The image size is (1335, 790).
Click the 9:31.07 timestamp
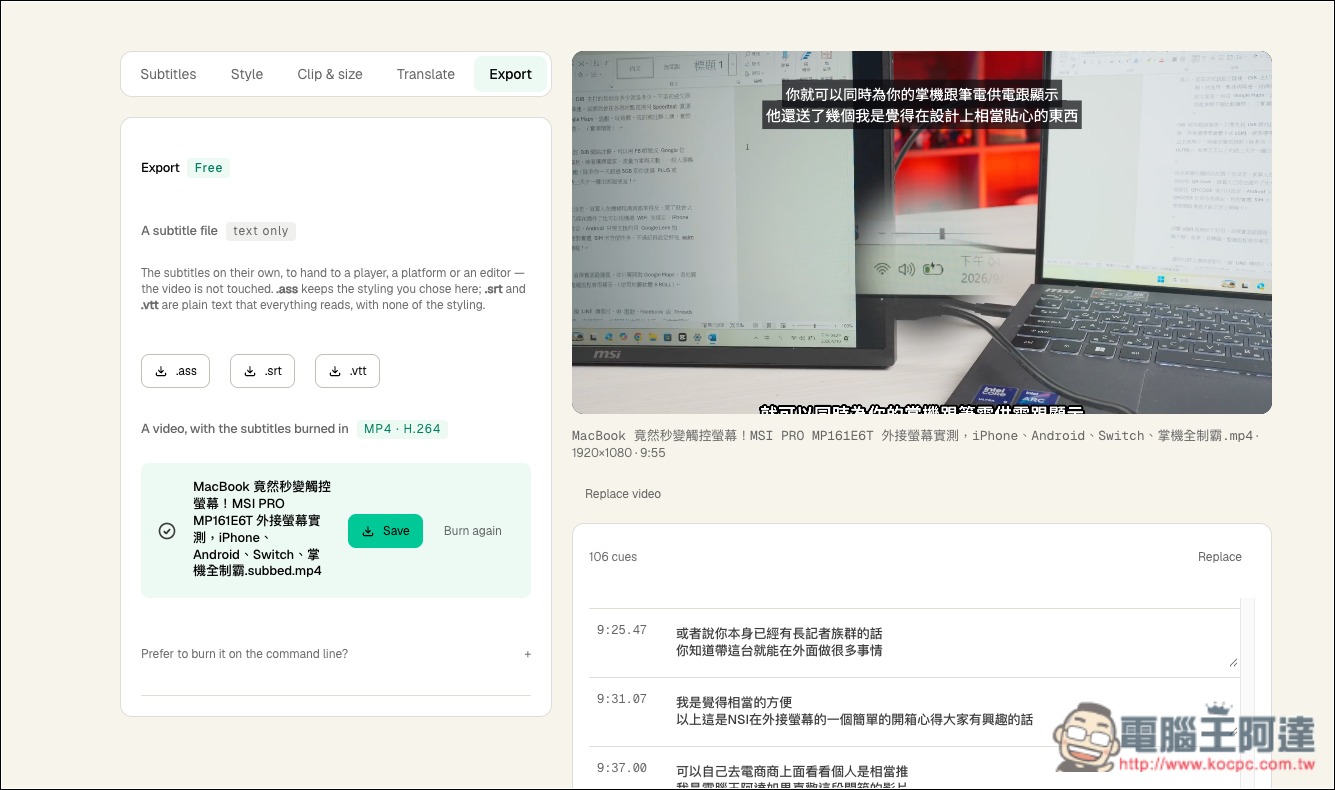[x=622, y=699]
